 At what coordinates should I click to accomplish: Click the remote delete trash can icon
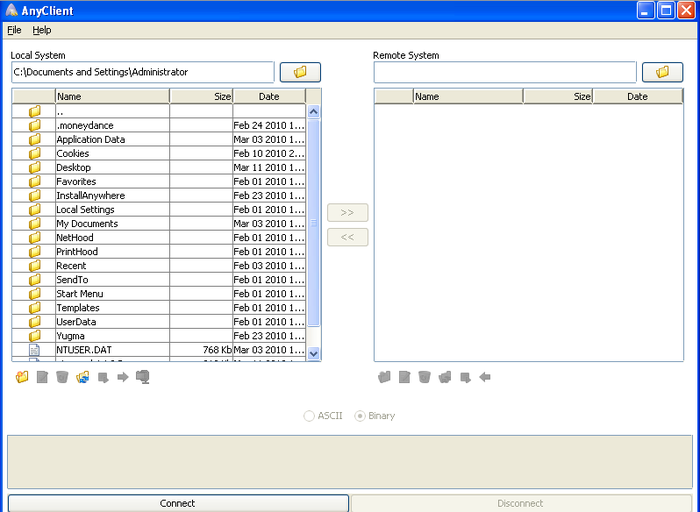tap(425, 377)
